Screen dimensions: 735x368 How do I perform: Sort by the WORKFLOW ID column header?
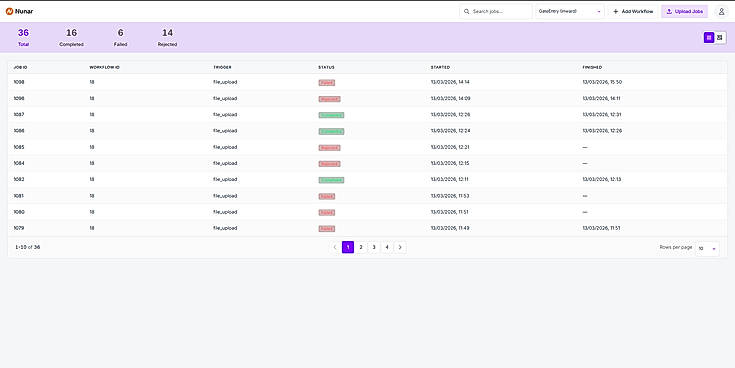105,68
